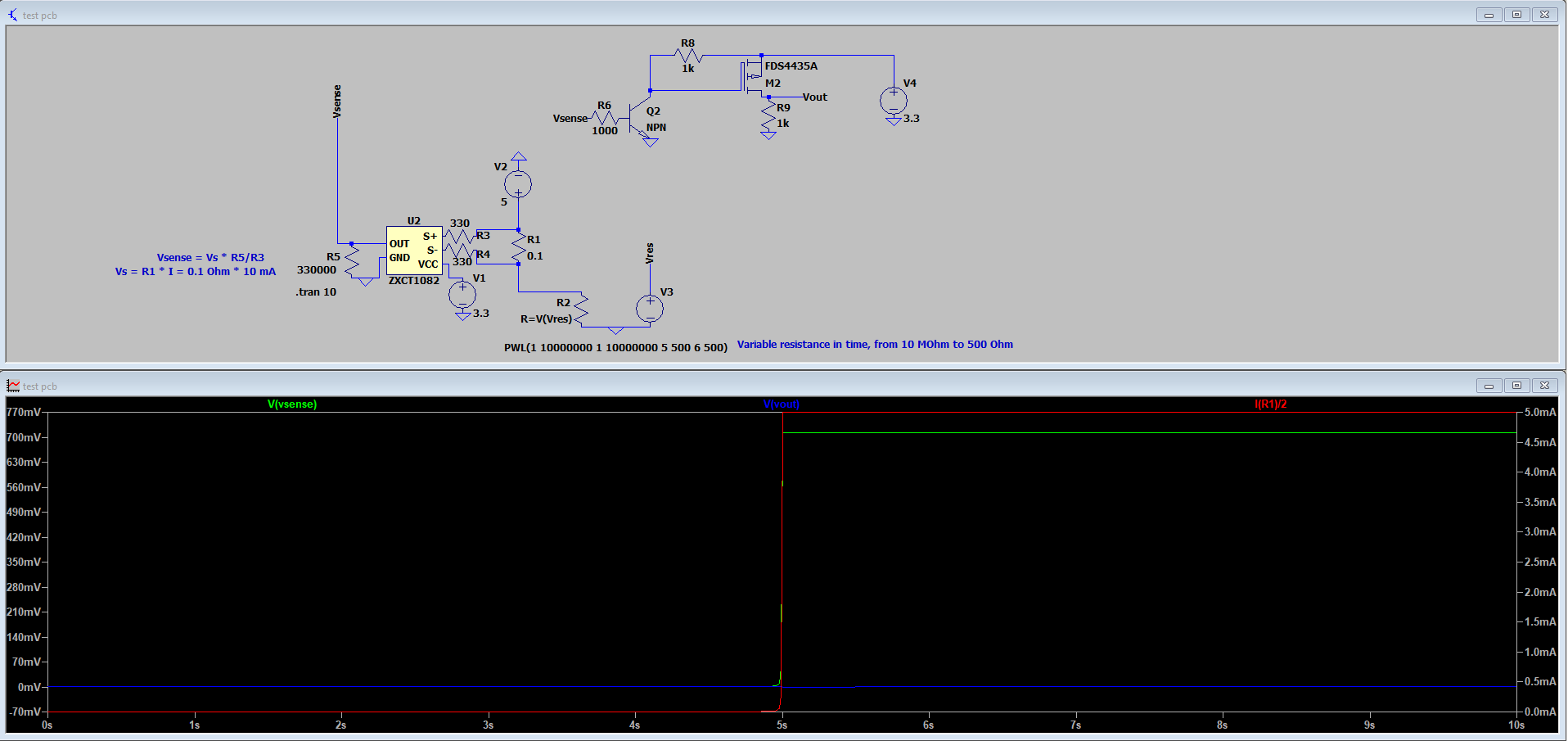Click the ZXCT1082 part name text
1568x741 pixels.
coord(414,281)
